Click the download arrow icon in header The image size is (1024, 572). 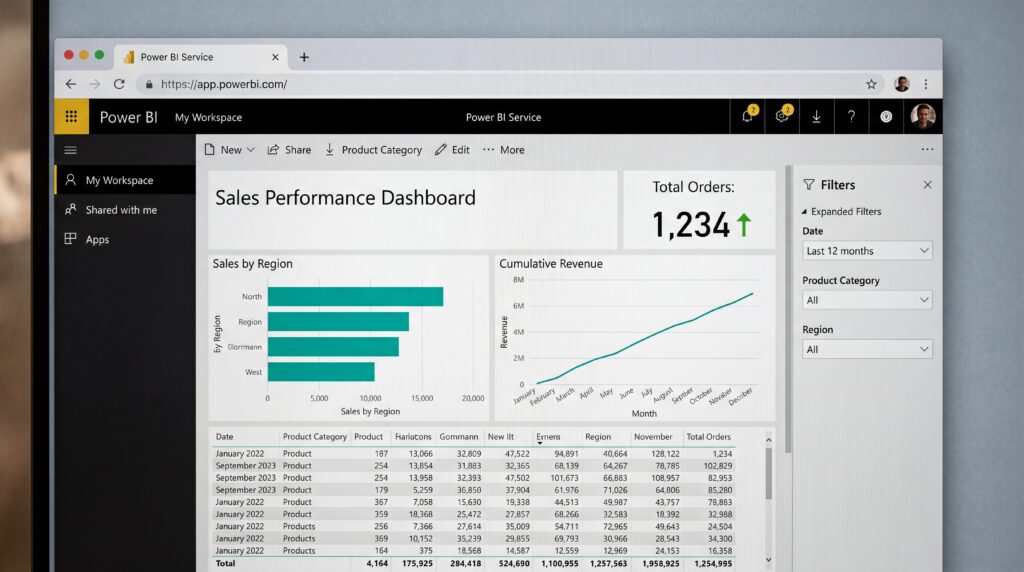816,117
